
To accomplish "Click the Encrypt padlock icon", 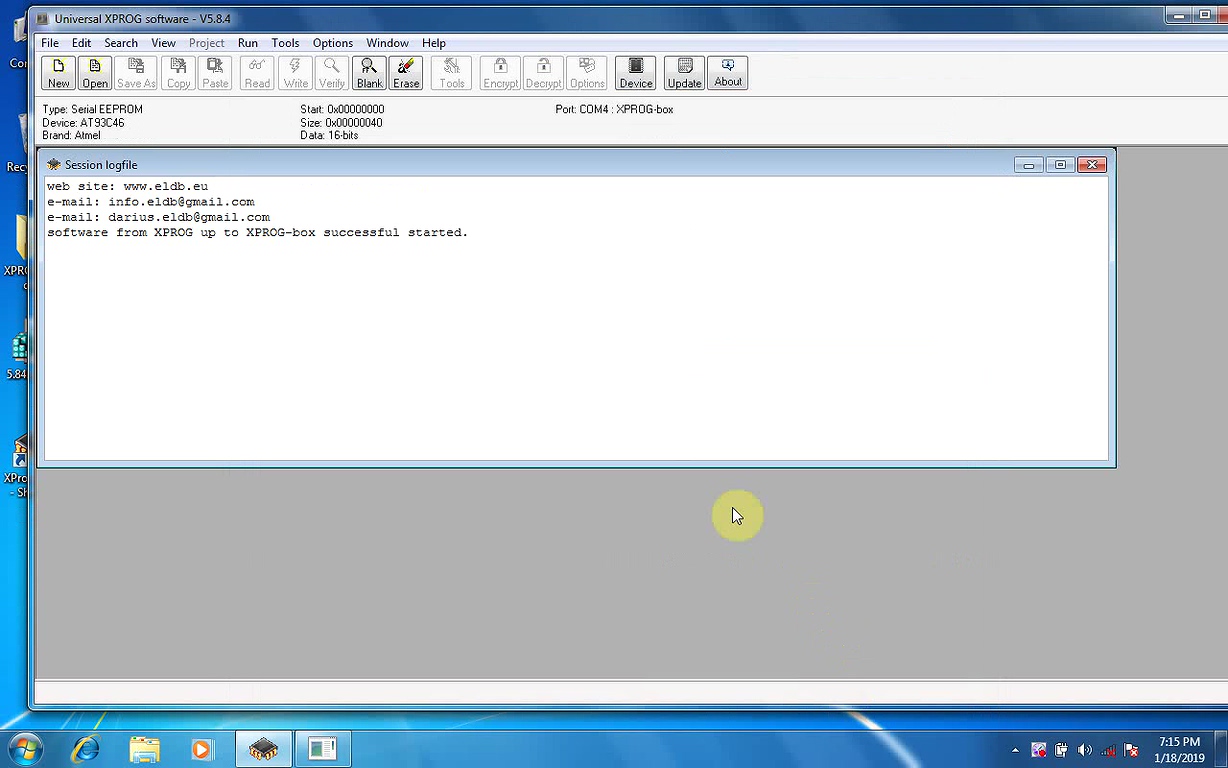I will (500, 73).
